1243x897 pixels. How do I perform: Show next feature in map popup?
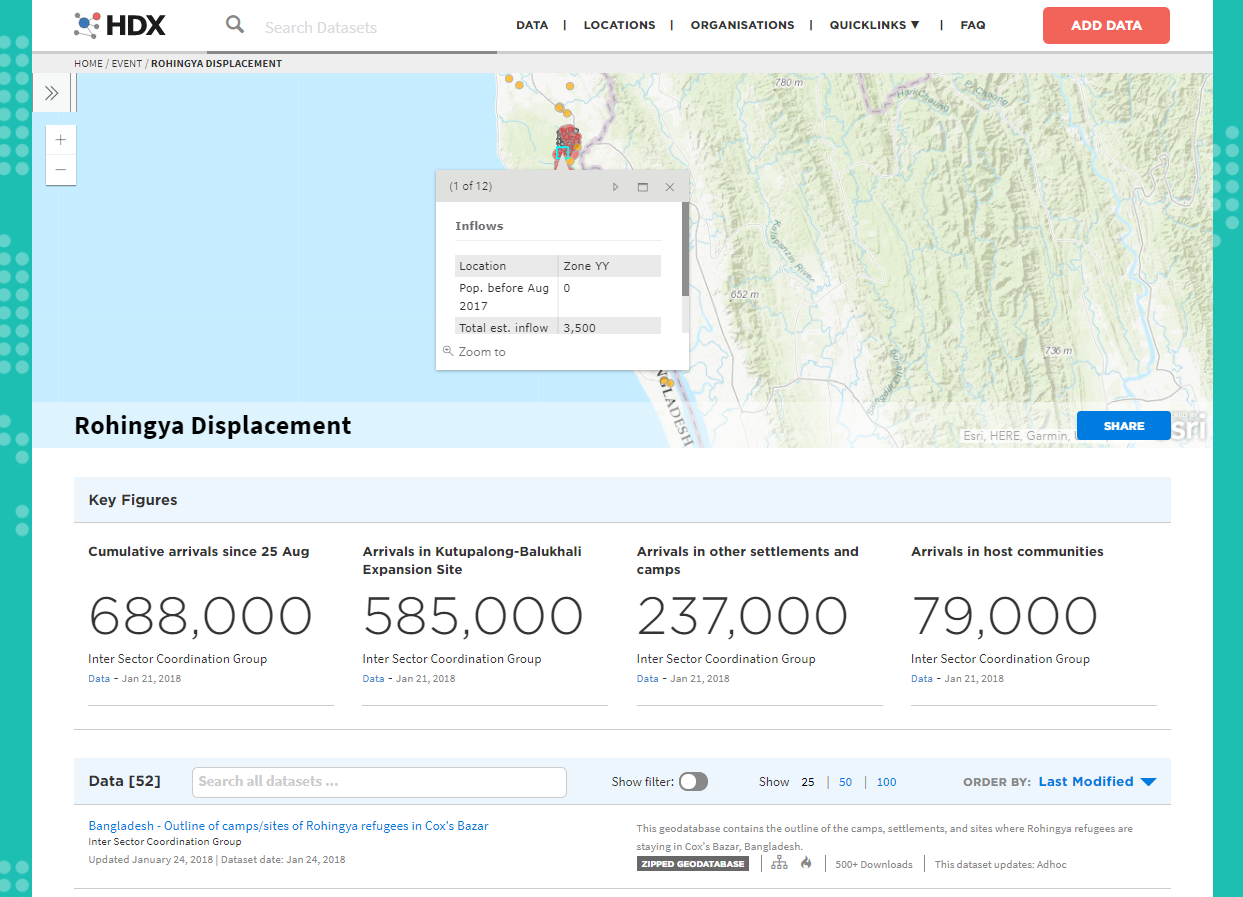(x=616, y=187)
